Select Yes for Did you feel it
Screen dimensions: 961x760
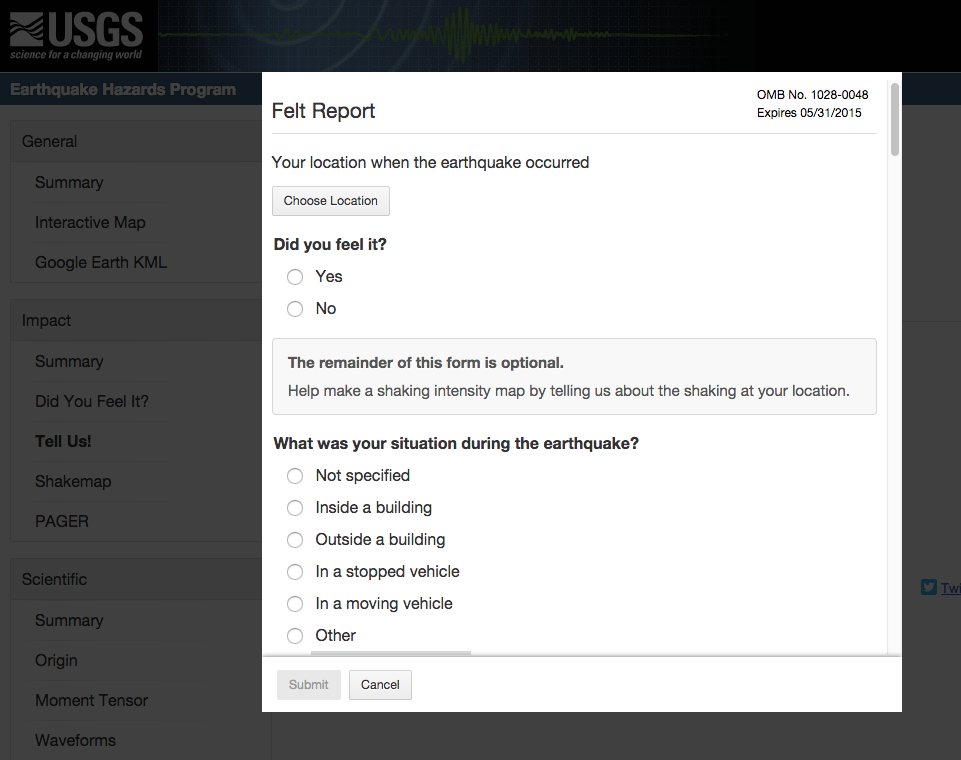[295, 277]
